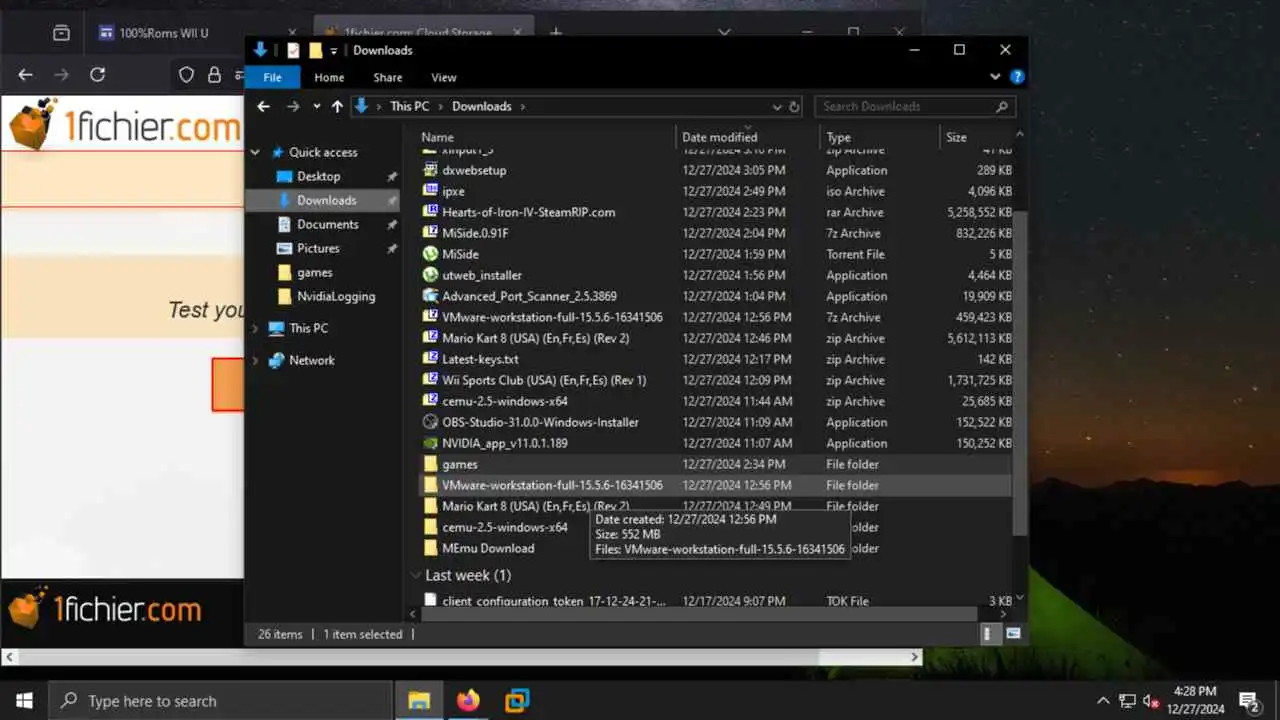Image resolution: width=1280 pixels, height=720 pixels.
Task: Click the file list vertical scrollbar
Action: click(x=1020, y=372)
